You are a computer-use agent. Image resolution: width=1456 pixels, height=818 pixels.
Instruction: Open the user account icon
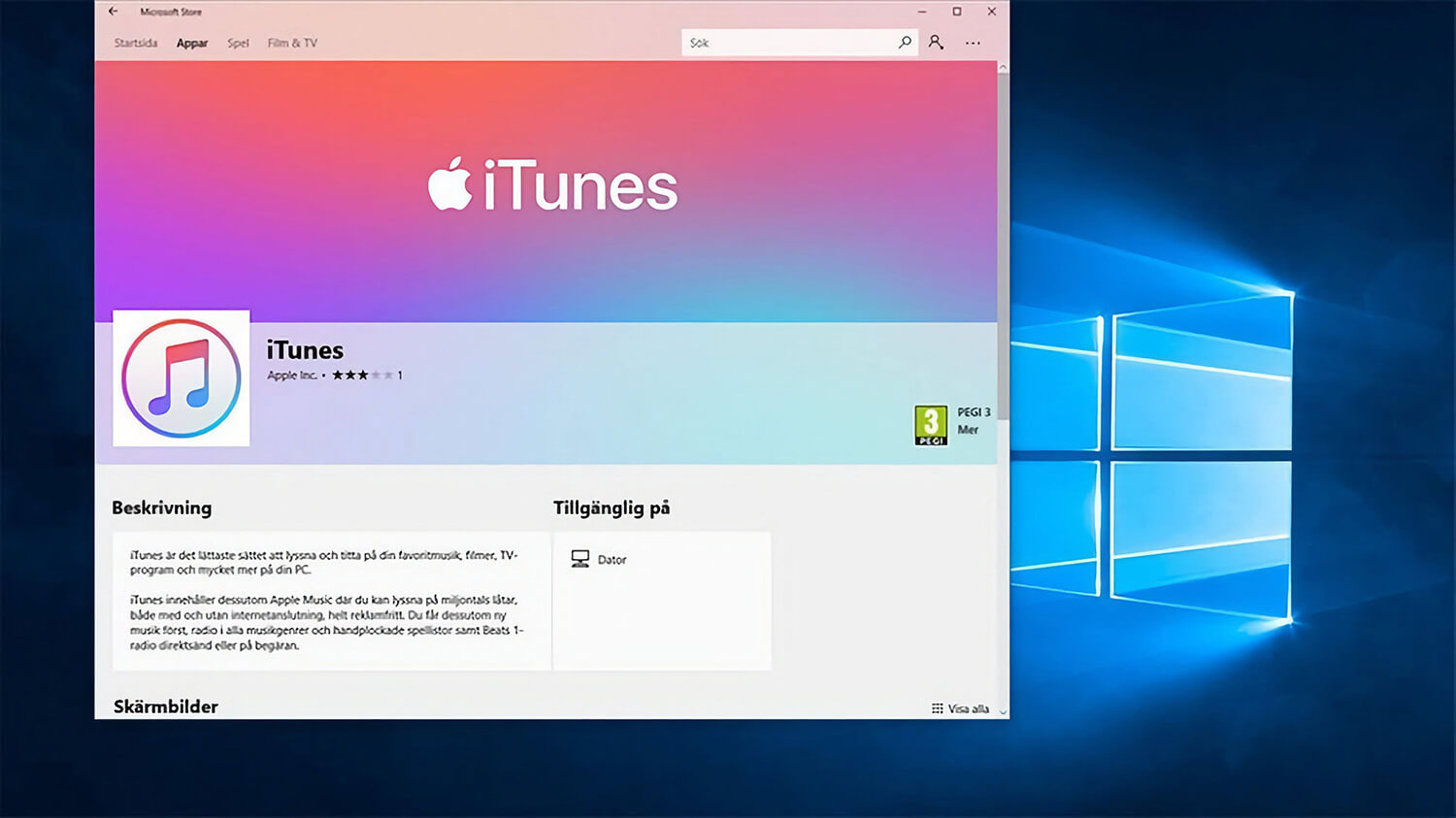click(x=936, y=43)
